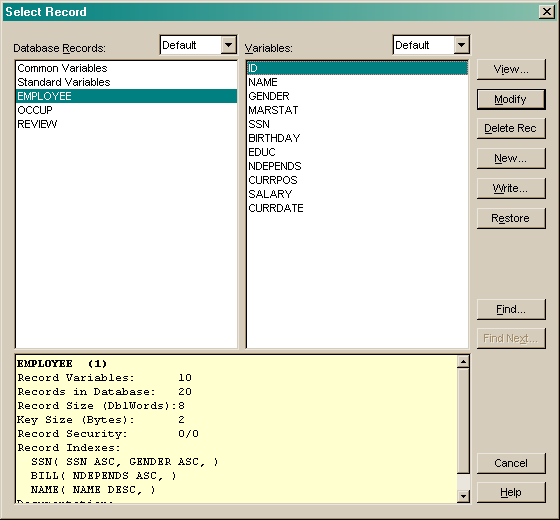This screenshot has width=560, height=520.
Task: Click the Modify button
Action: (x=511, y=99)
